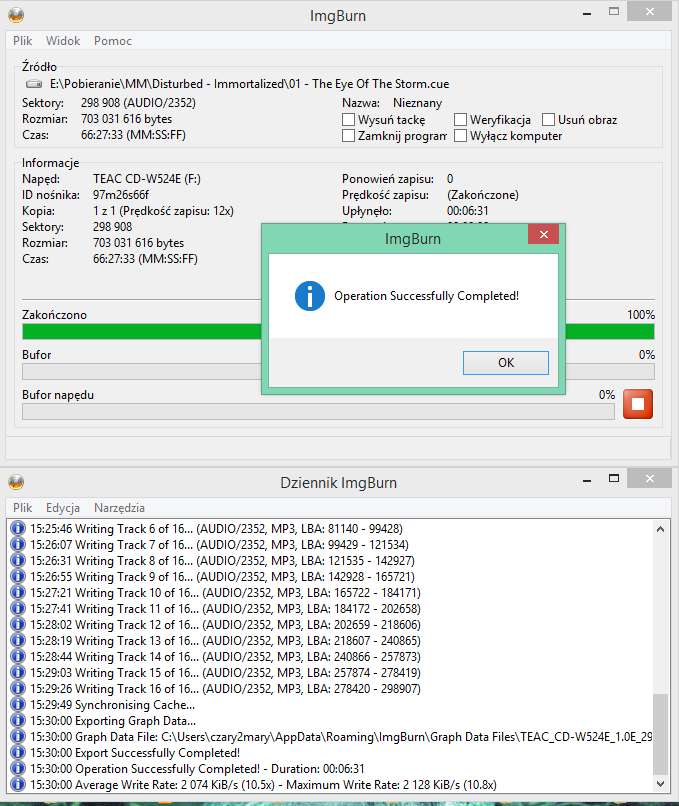
Task: Click the Dziennik ImgBurn window app icon
Action: coord(16,482)
